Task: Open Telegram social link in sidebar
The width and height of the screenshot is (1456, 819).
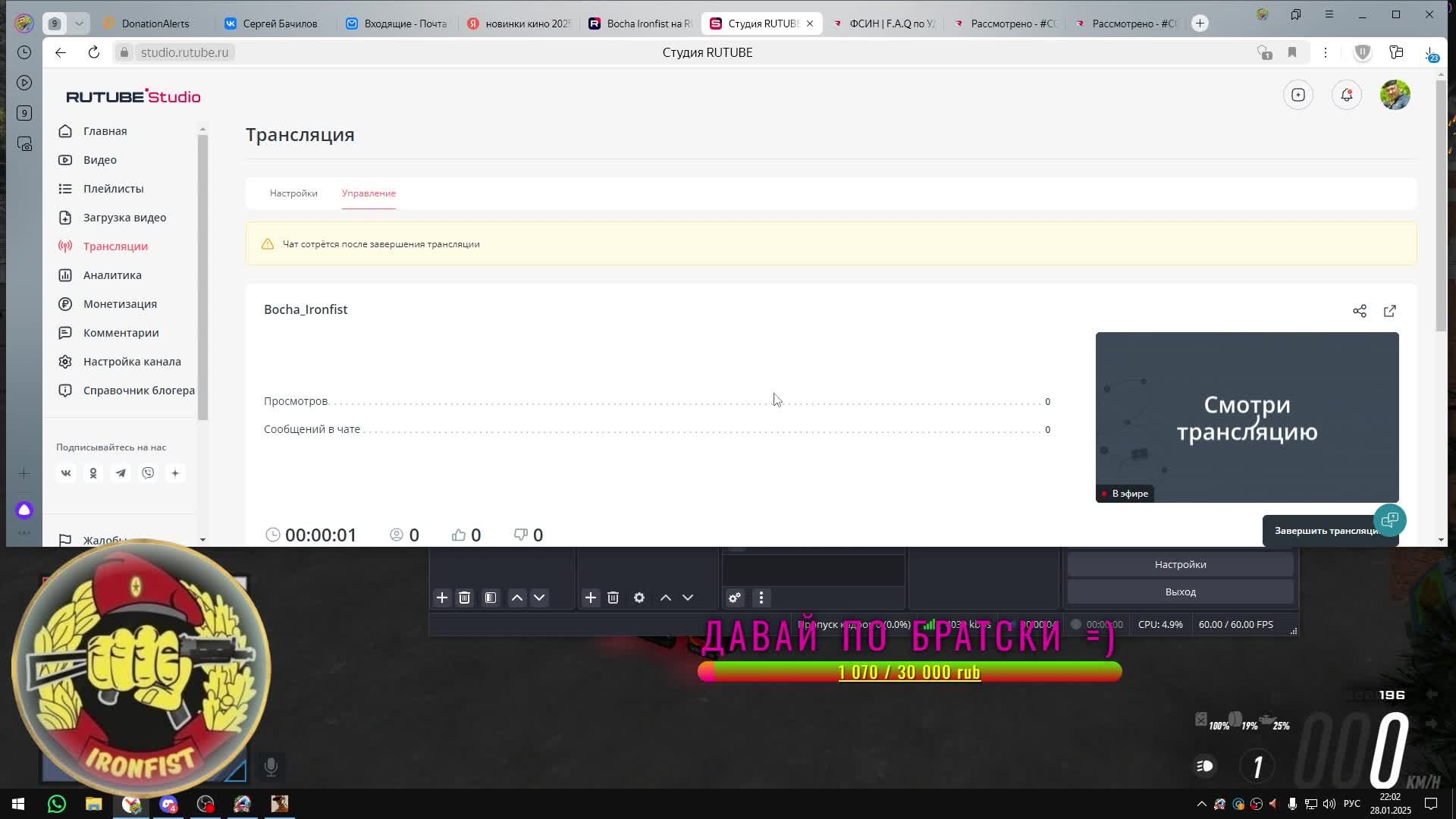Action: point(121,473)
